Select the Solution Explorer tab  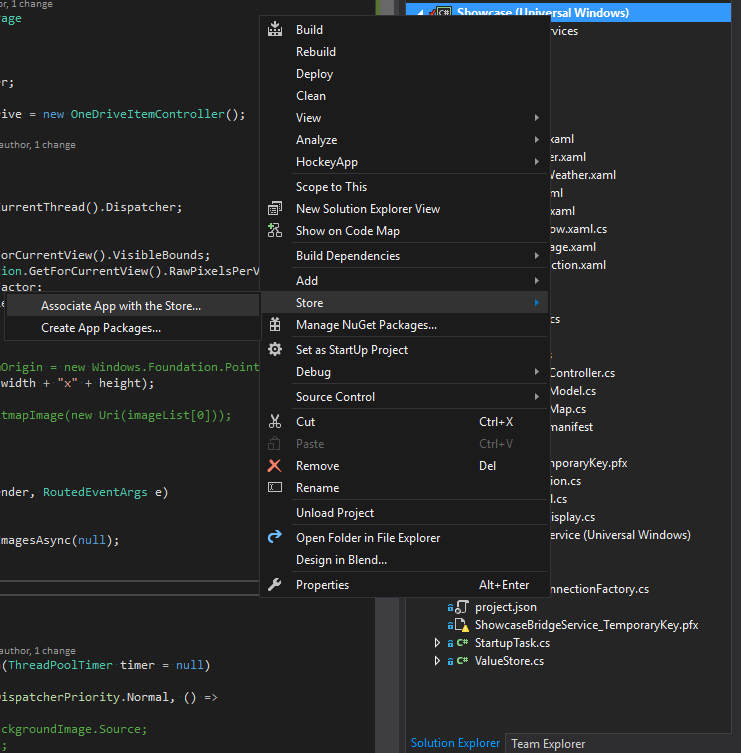point(455,743)
